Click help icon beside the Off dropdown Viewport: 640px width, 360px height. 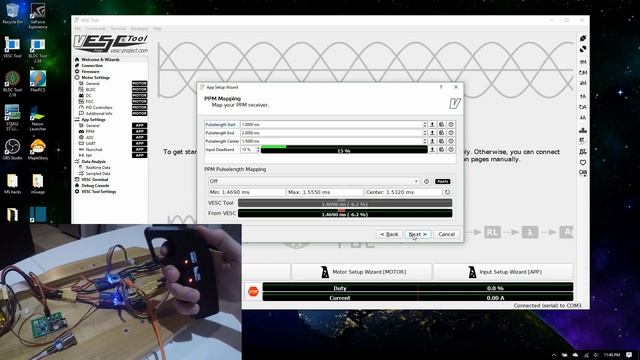(x=427, y=181)
